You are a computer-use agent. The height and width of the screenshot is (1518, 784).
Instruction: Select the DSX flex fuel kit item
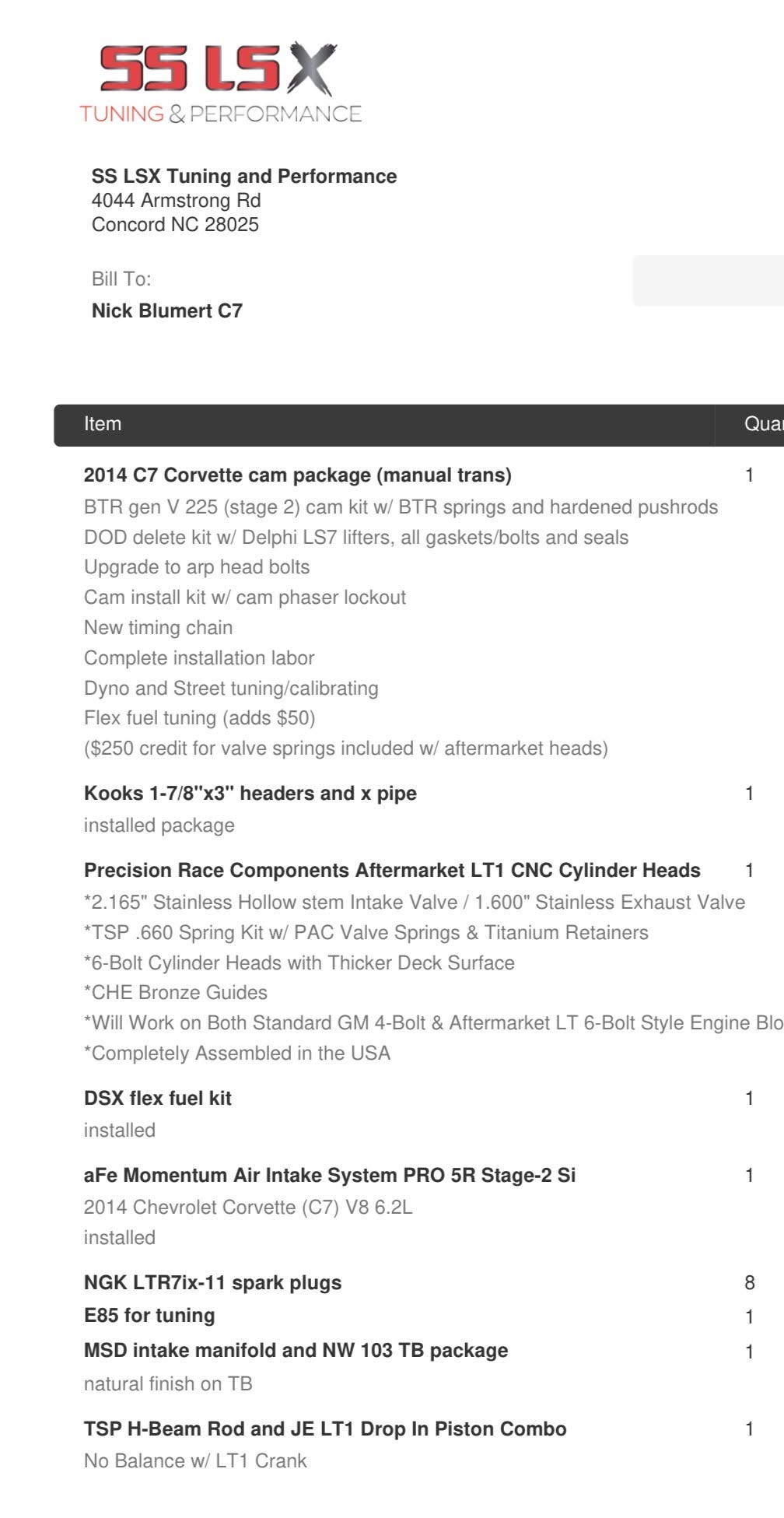tap(158, 1098)
